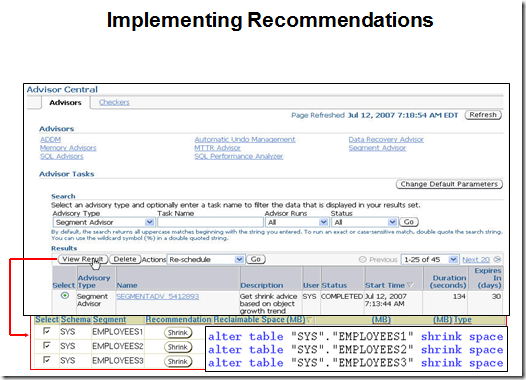Sort by Description column header
The width and height of the screenshot is (526, 380).
click(262, 285)
